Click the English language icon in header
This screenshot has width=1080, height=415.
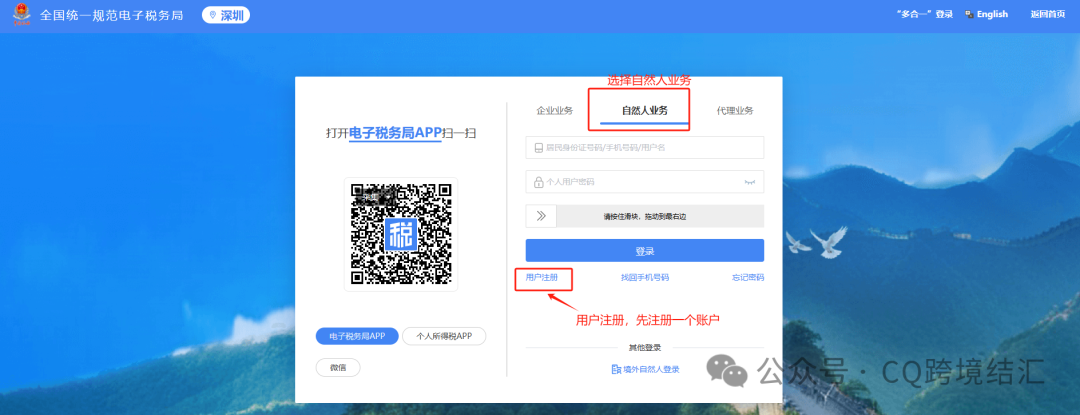pos(968,15)
